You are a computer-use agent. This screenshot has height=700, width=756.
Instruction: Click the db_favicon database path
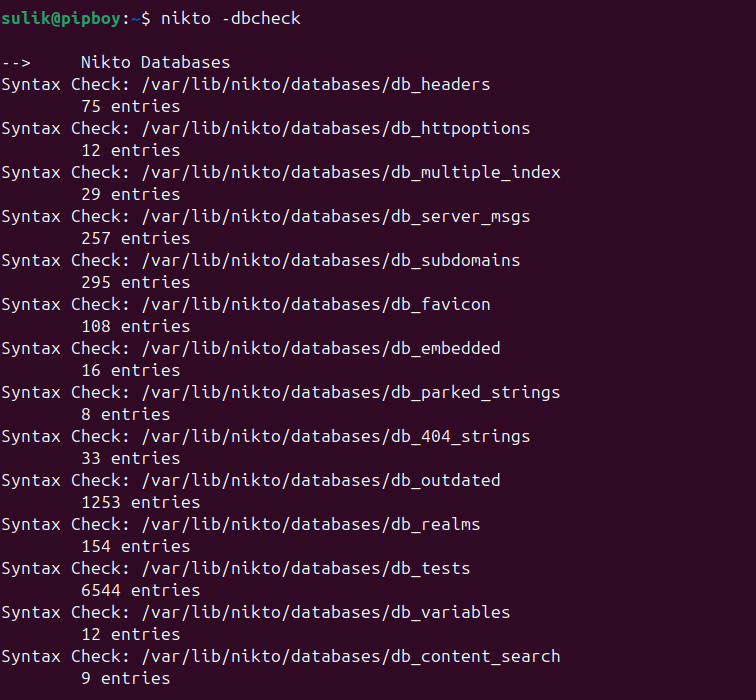316,304
